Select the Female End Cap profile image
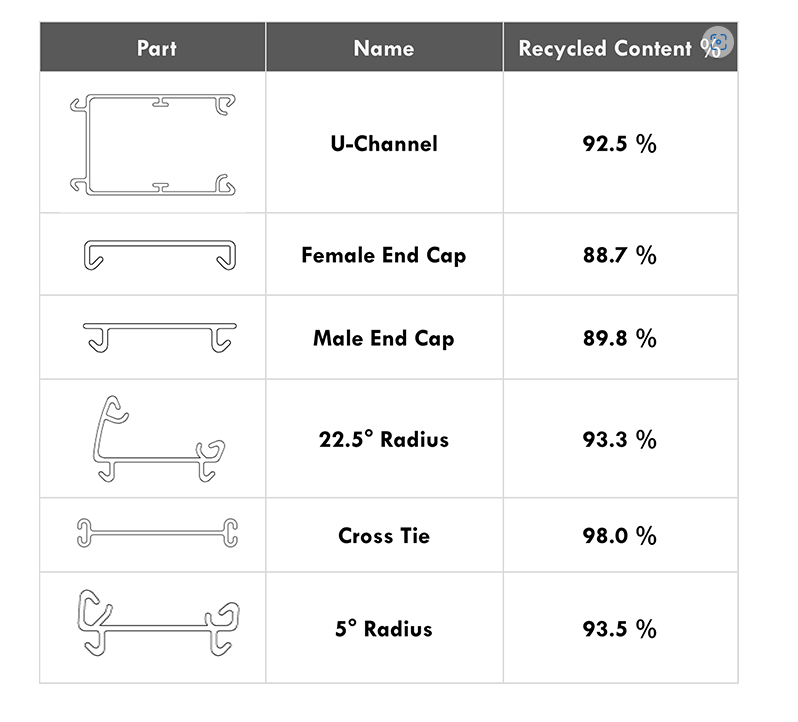The width and height of the screenshot is (798, 722). 159,255
